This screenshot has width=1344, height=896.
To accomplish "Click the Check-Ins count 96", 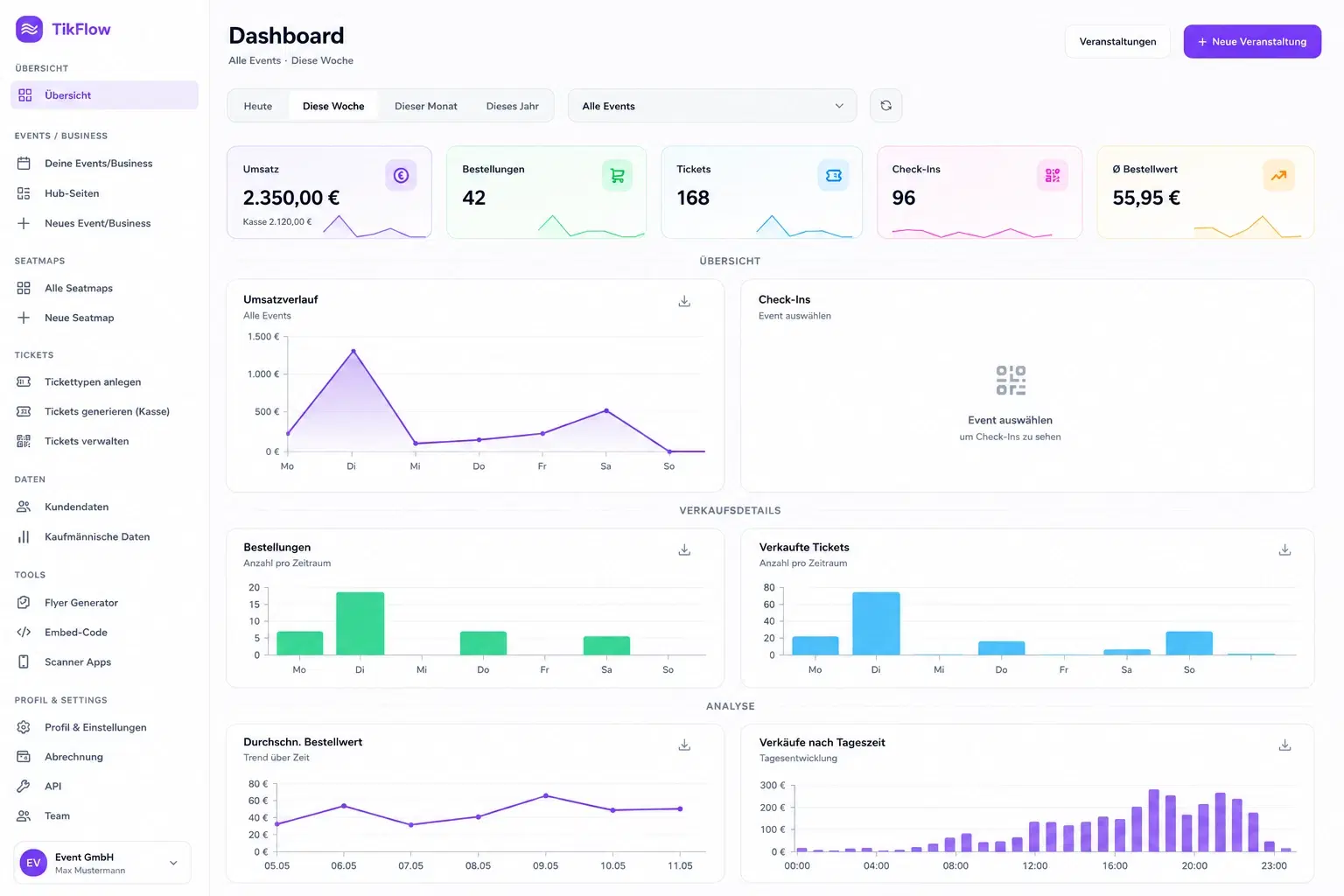I will (904, 198).
